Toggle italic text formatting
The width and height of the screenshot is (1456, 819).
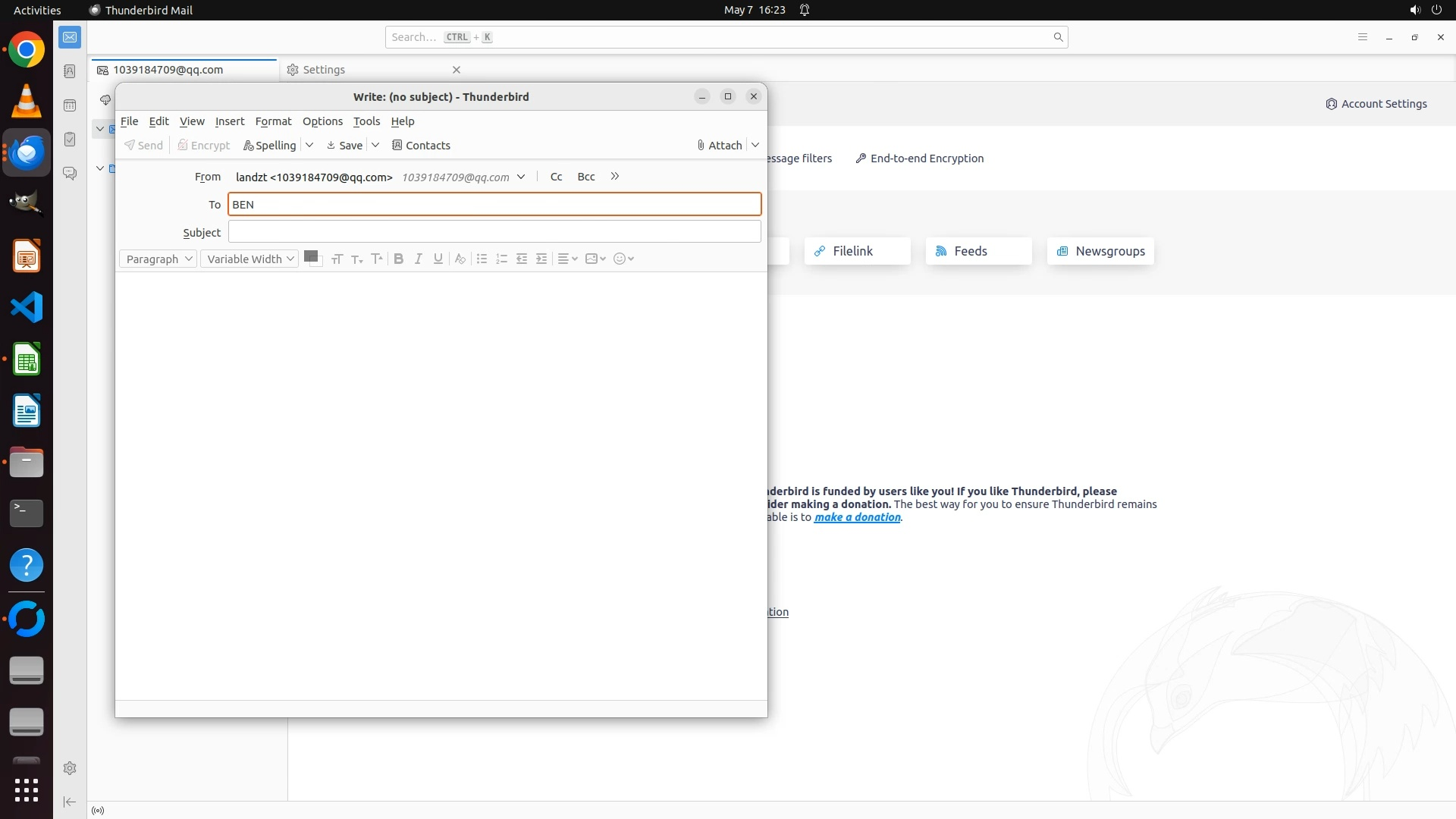tap(418, 259)
